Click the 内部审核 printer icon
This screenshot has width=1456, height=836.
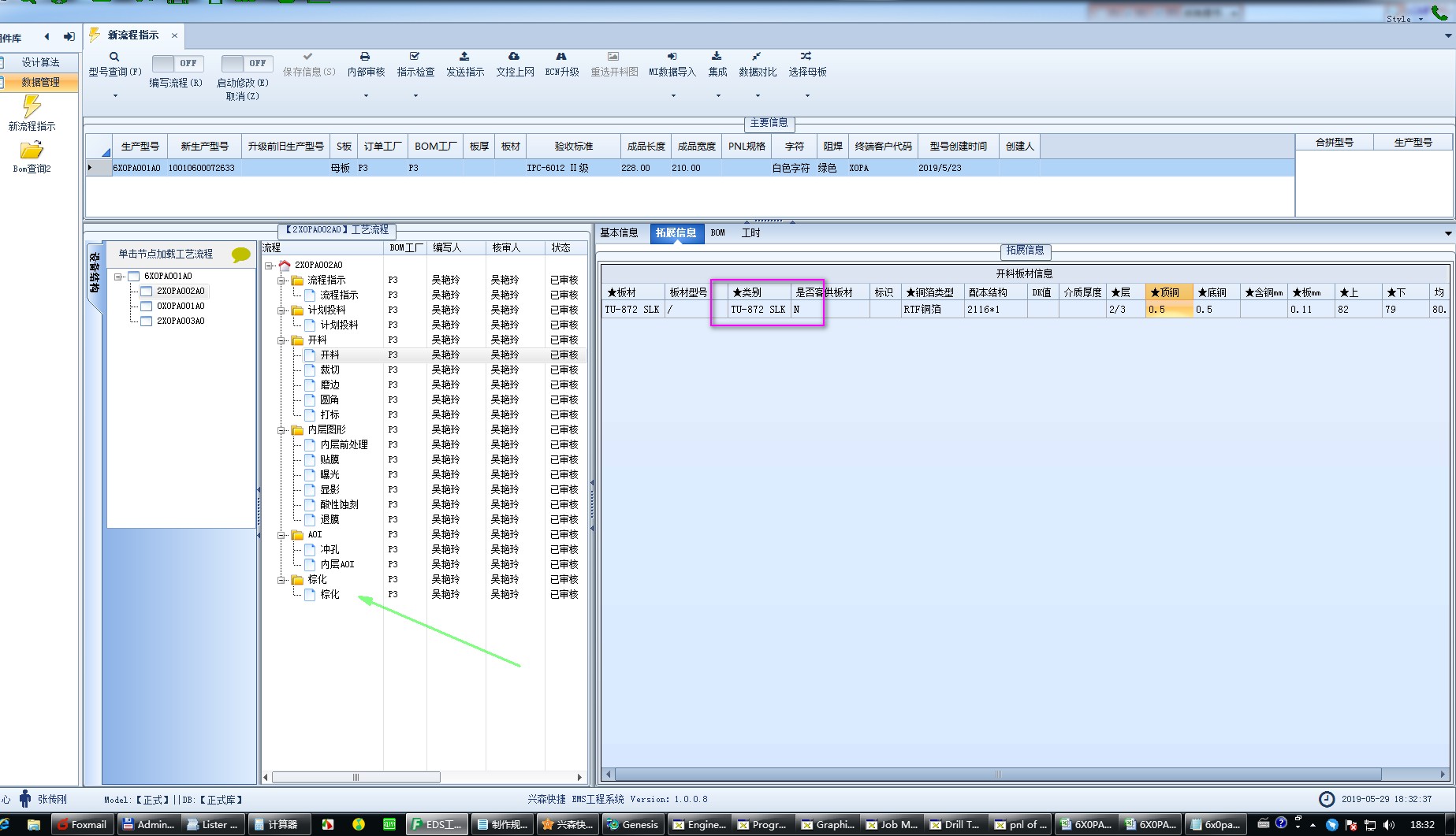[365, 57]
